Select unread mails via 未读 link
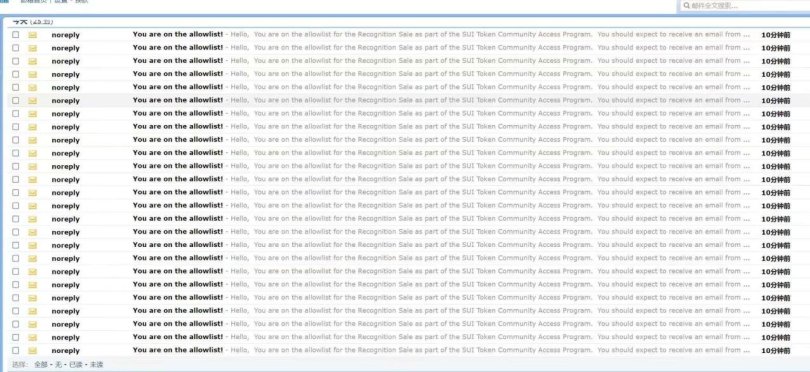This screenshot has height=372, width=810. [97, 364]
